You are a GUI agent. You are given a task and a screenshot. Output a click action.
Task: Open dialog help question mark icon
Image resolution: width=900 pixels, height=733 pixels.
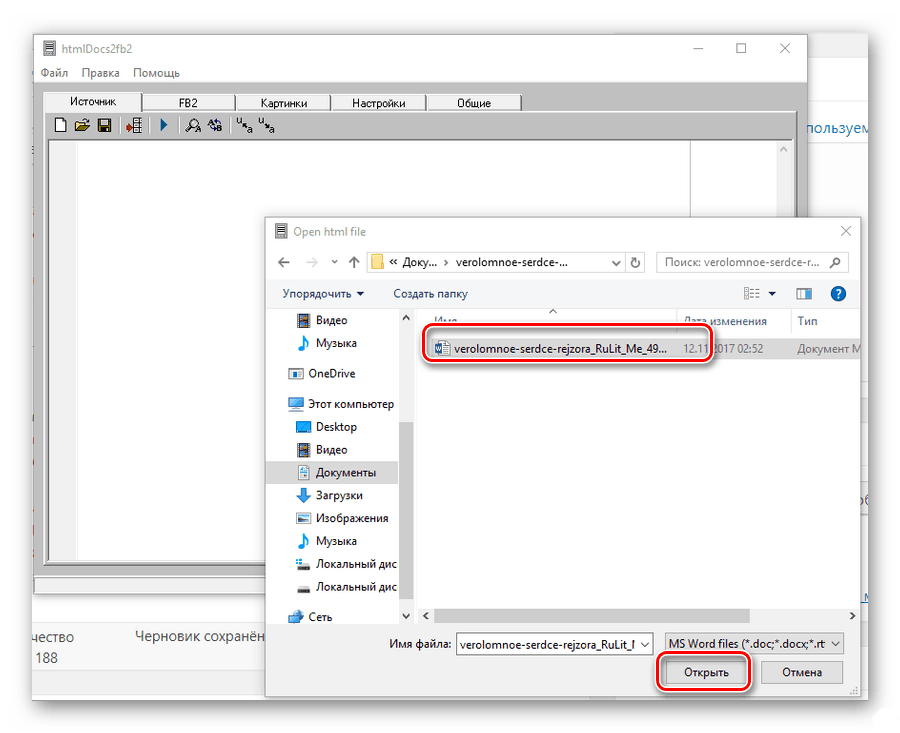click(838, 294)
